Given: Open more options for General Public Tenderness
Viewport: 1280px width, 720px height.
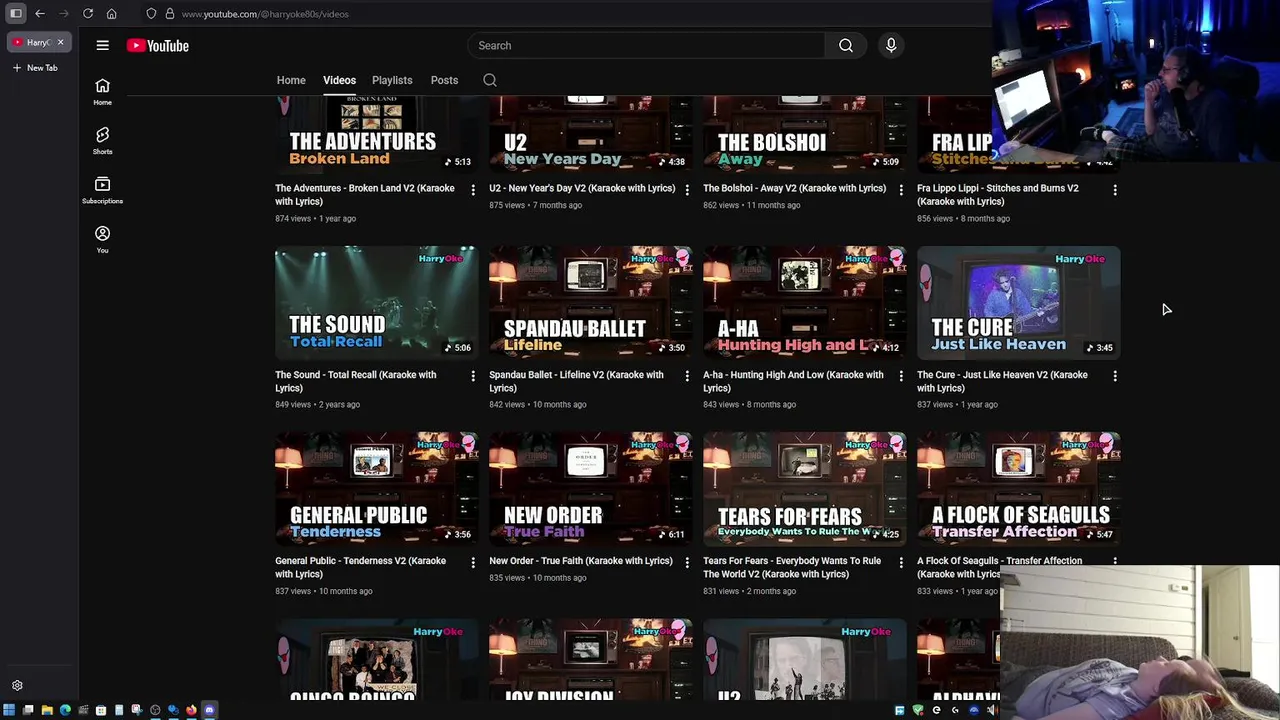Looking at the screenshot, I should (x=473, y=563).
